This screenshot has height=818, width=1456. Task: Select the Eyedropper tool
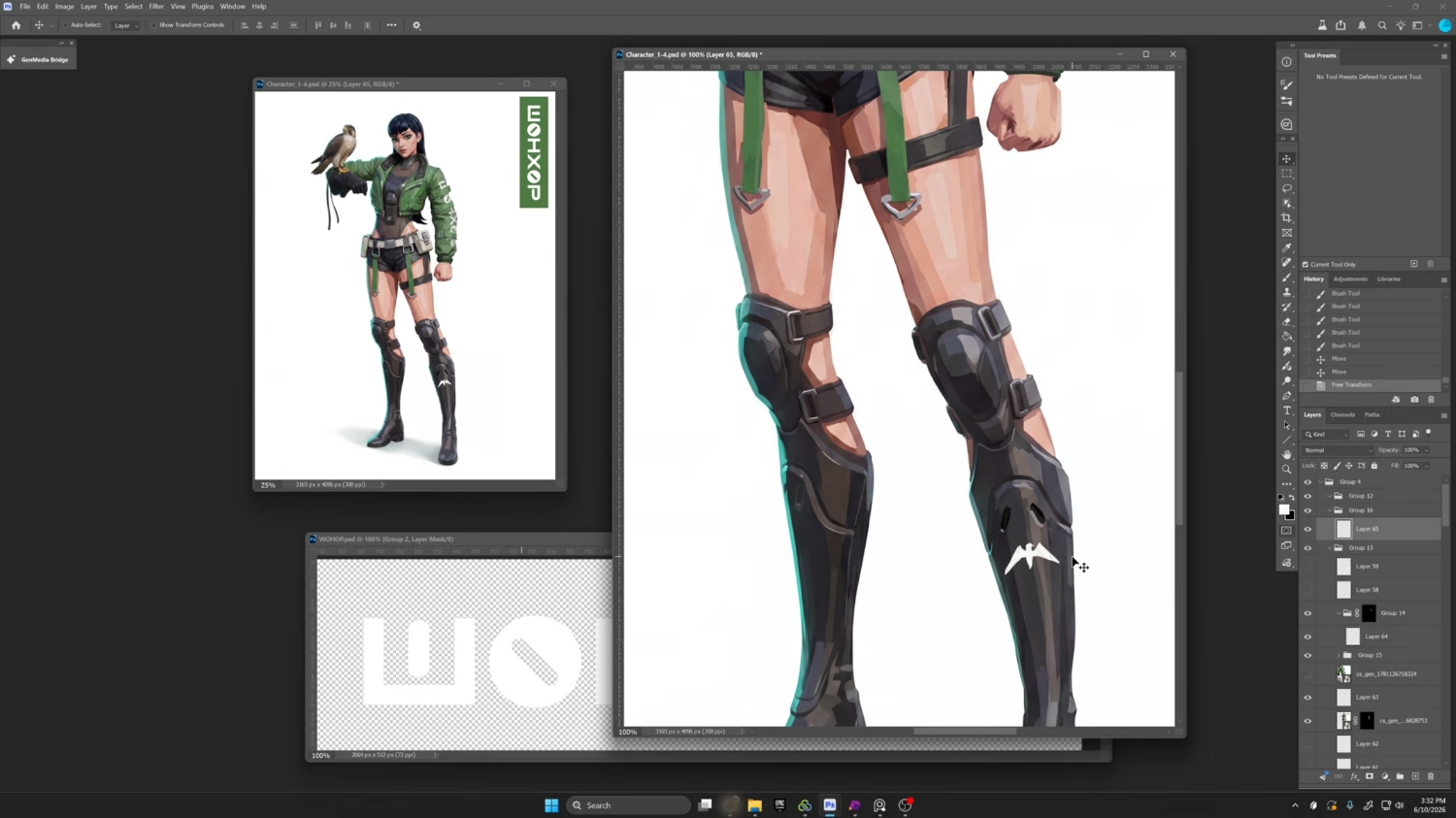(x=1287, y=247)
